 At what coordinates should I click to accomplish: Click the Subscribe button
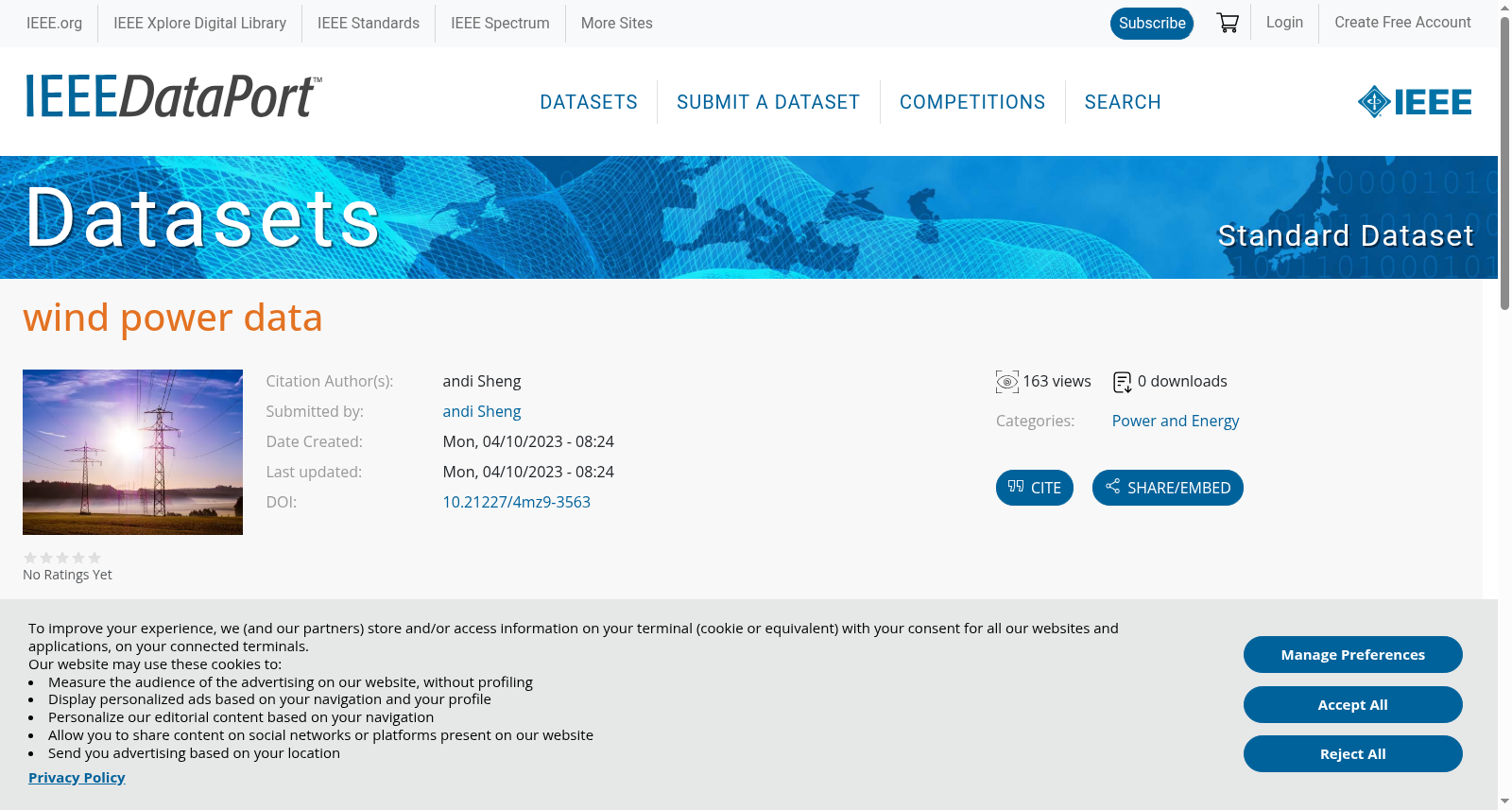pyautogui.click(x=1152, y=24)
